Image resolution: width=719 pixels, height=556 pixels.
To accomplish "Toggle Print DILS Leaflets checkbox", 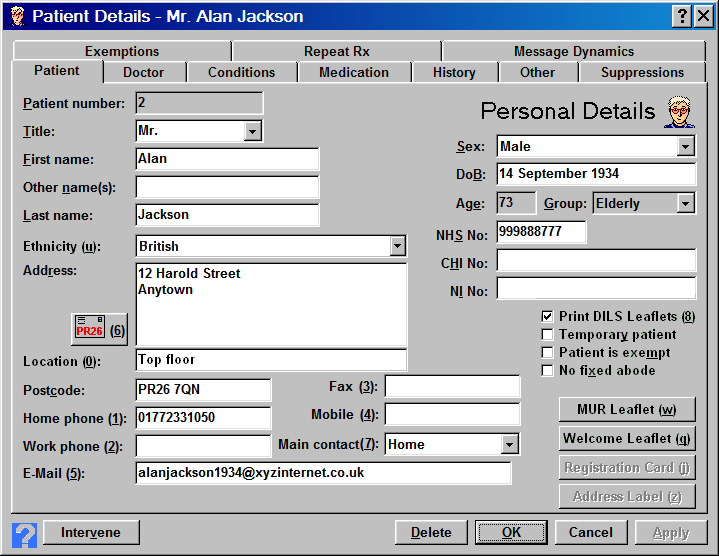I will (x=547, y=316).
